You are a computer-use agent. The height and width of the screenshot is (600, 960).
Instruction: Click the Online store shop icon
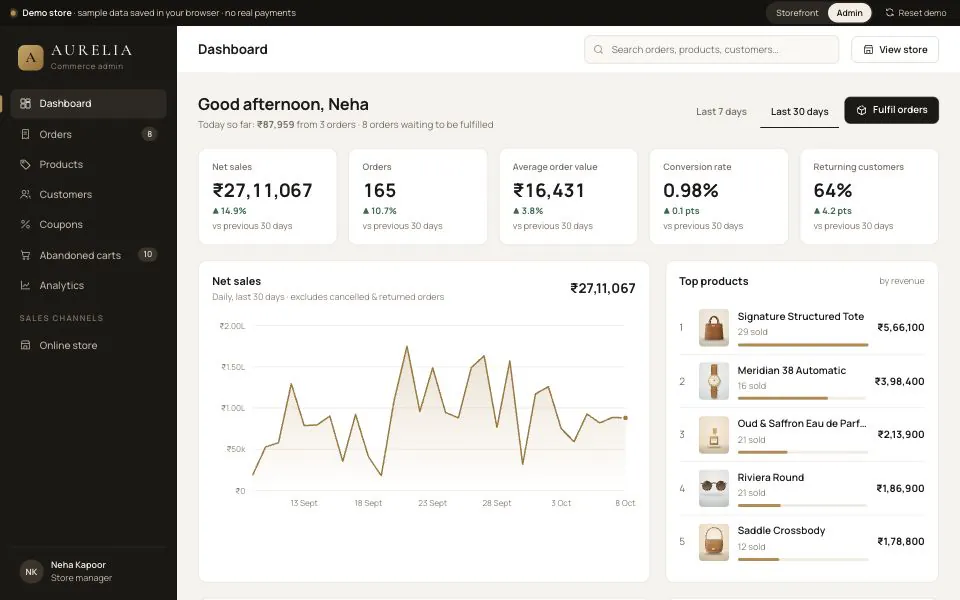(x=25, y=345)
